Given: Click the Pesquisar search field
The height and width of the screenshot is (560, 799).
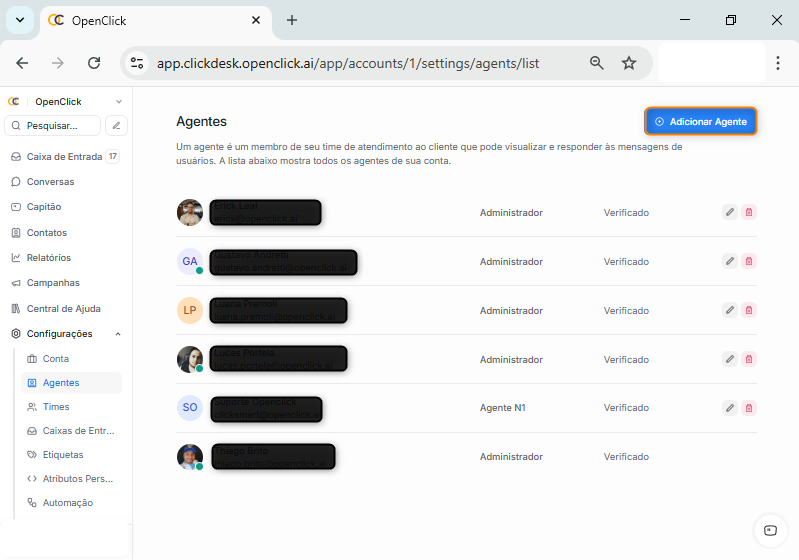Looking at the screenshot, I should [54, 126].
